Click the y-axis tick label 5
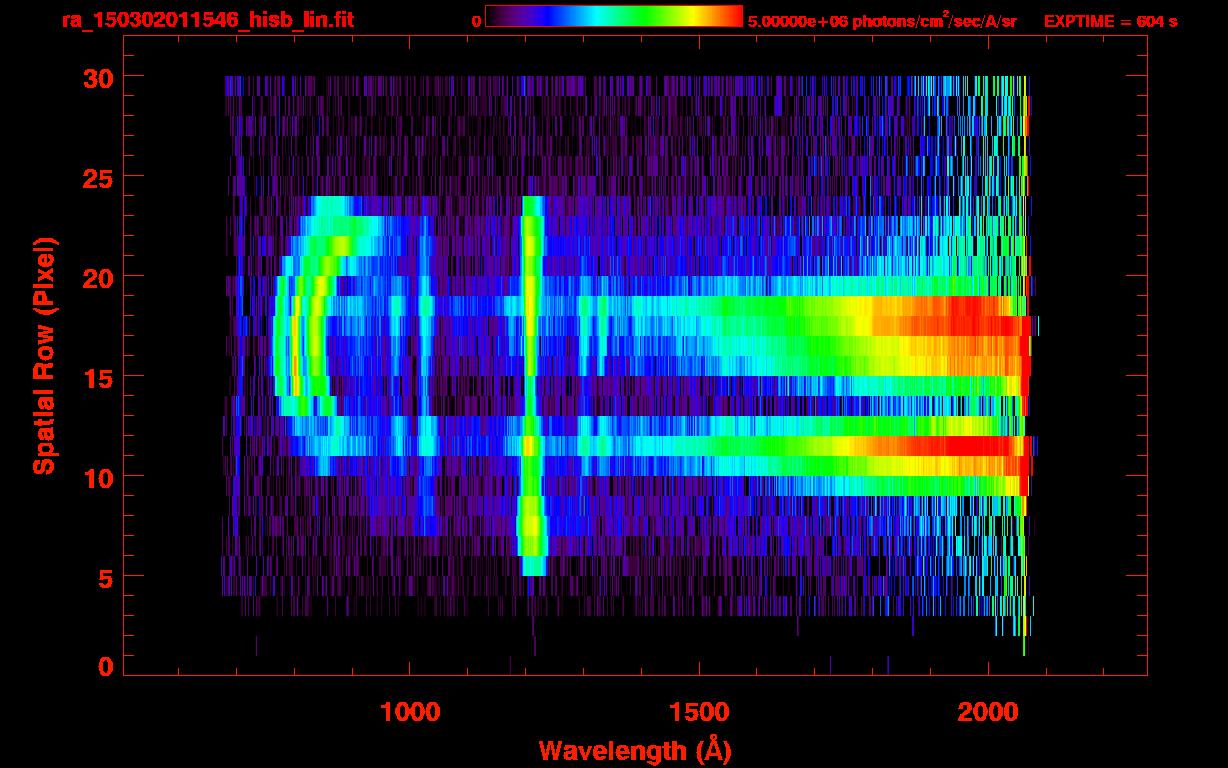The height and width of the screenshot is (768, 1228). pyautogui.click(x=104, y=577)
